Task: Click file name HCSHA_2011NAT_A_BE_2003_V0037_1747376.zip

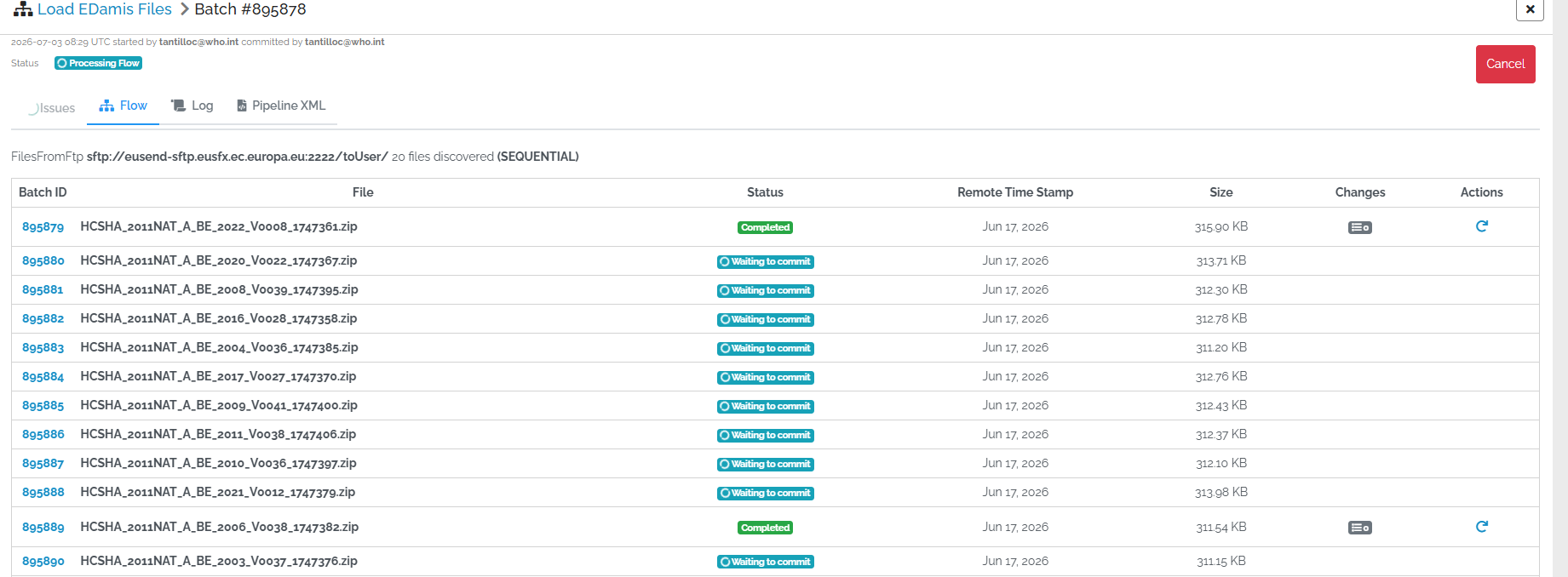Action: tap(219, 561)
